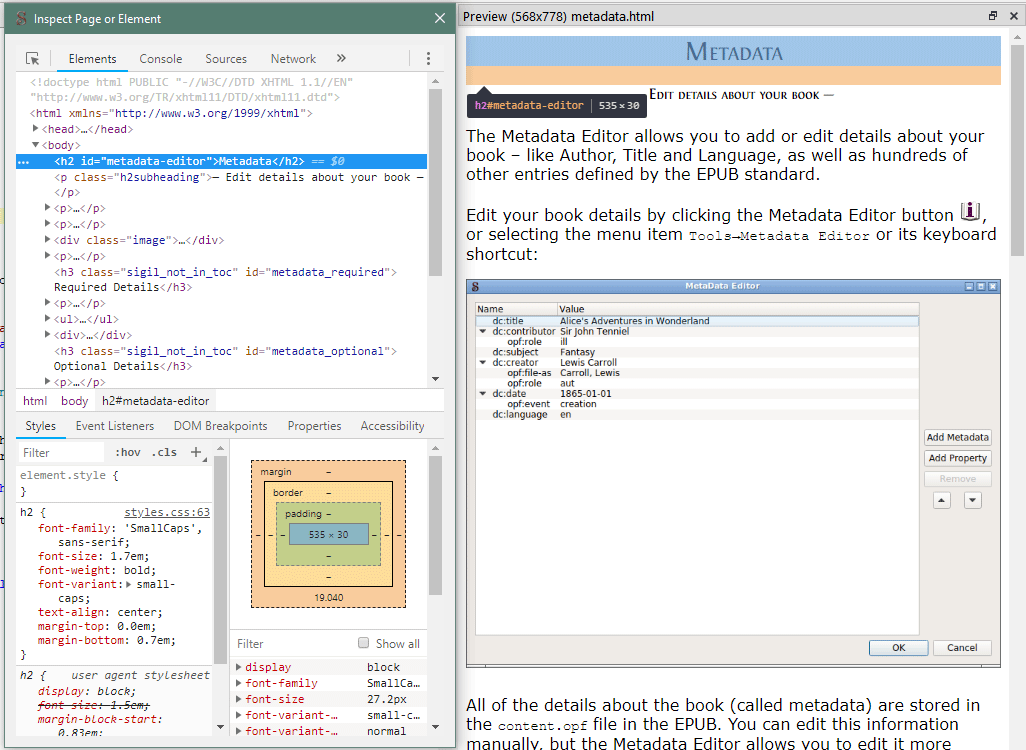Toggle the .cls class editor

coord(164,452)
